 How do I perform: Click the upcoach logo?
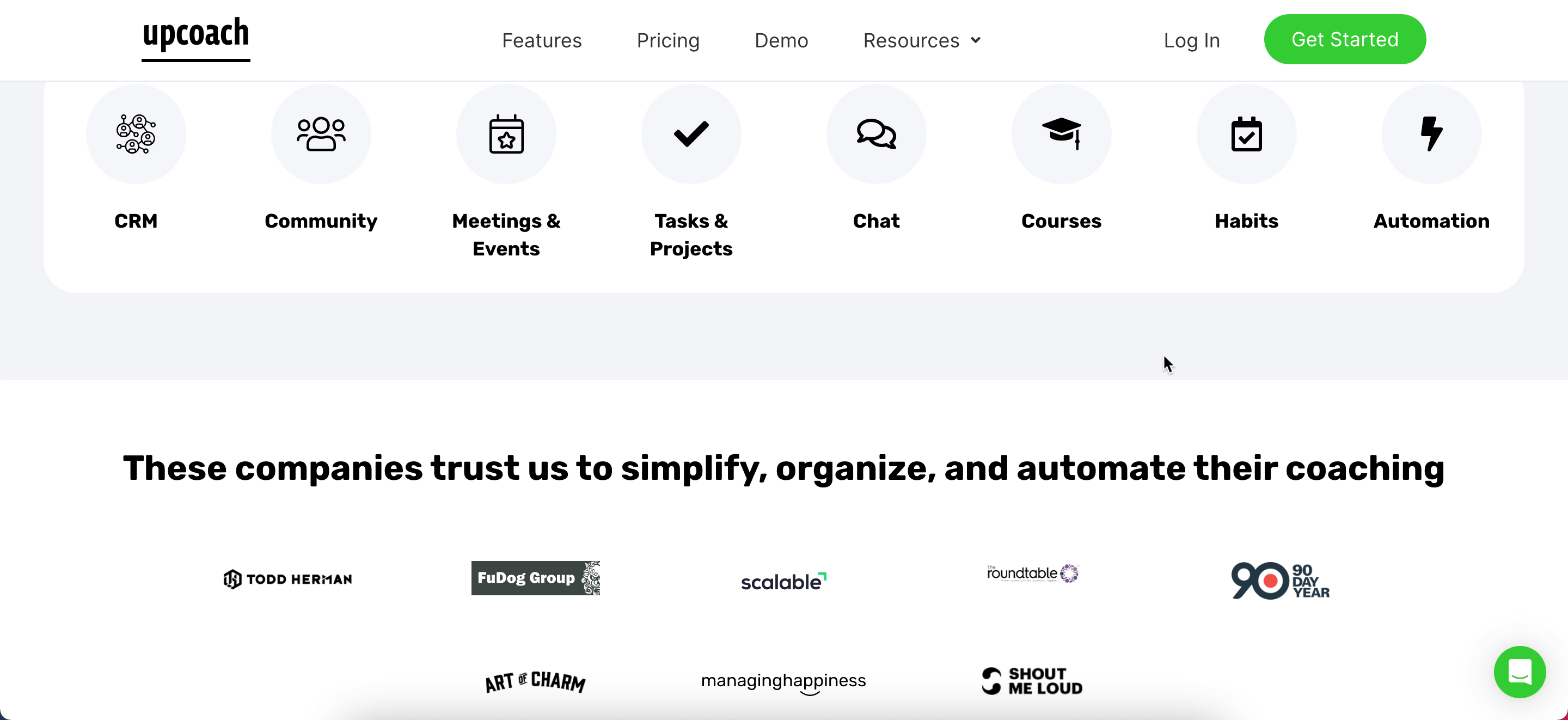[x=195, y=38]
